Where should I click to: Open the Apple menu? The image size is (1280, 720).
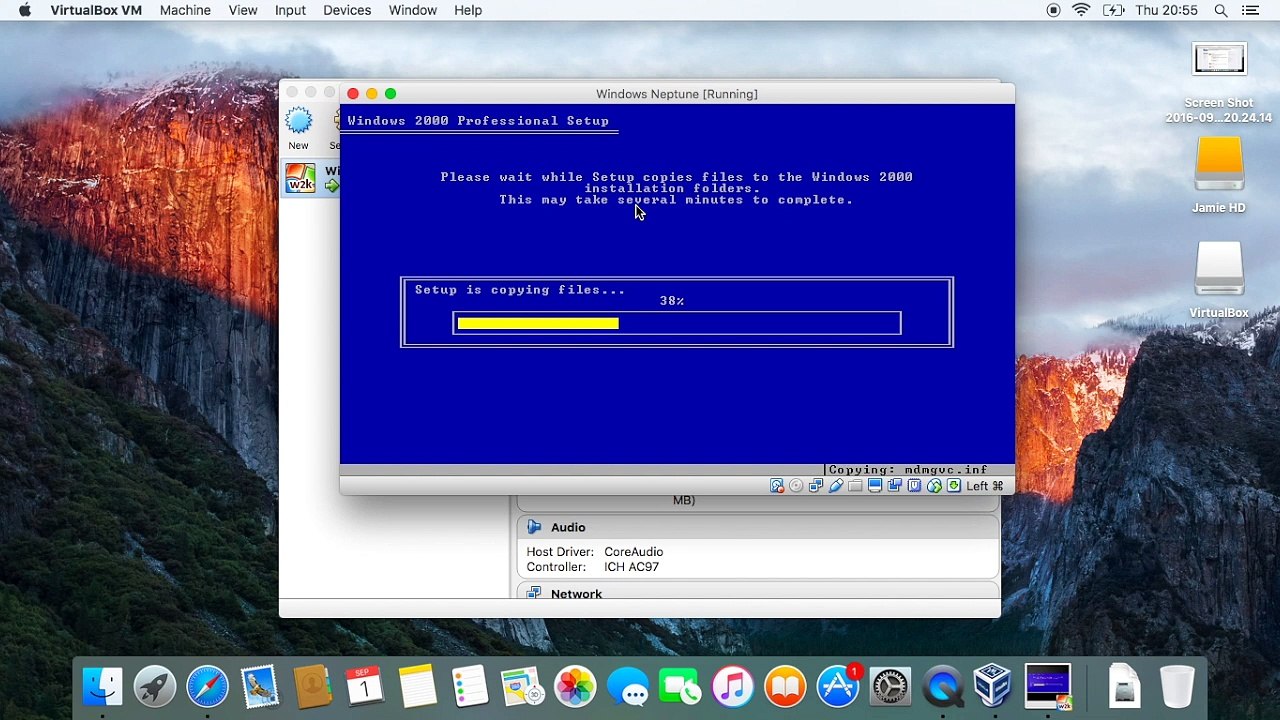pos(25,10)
